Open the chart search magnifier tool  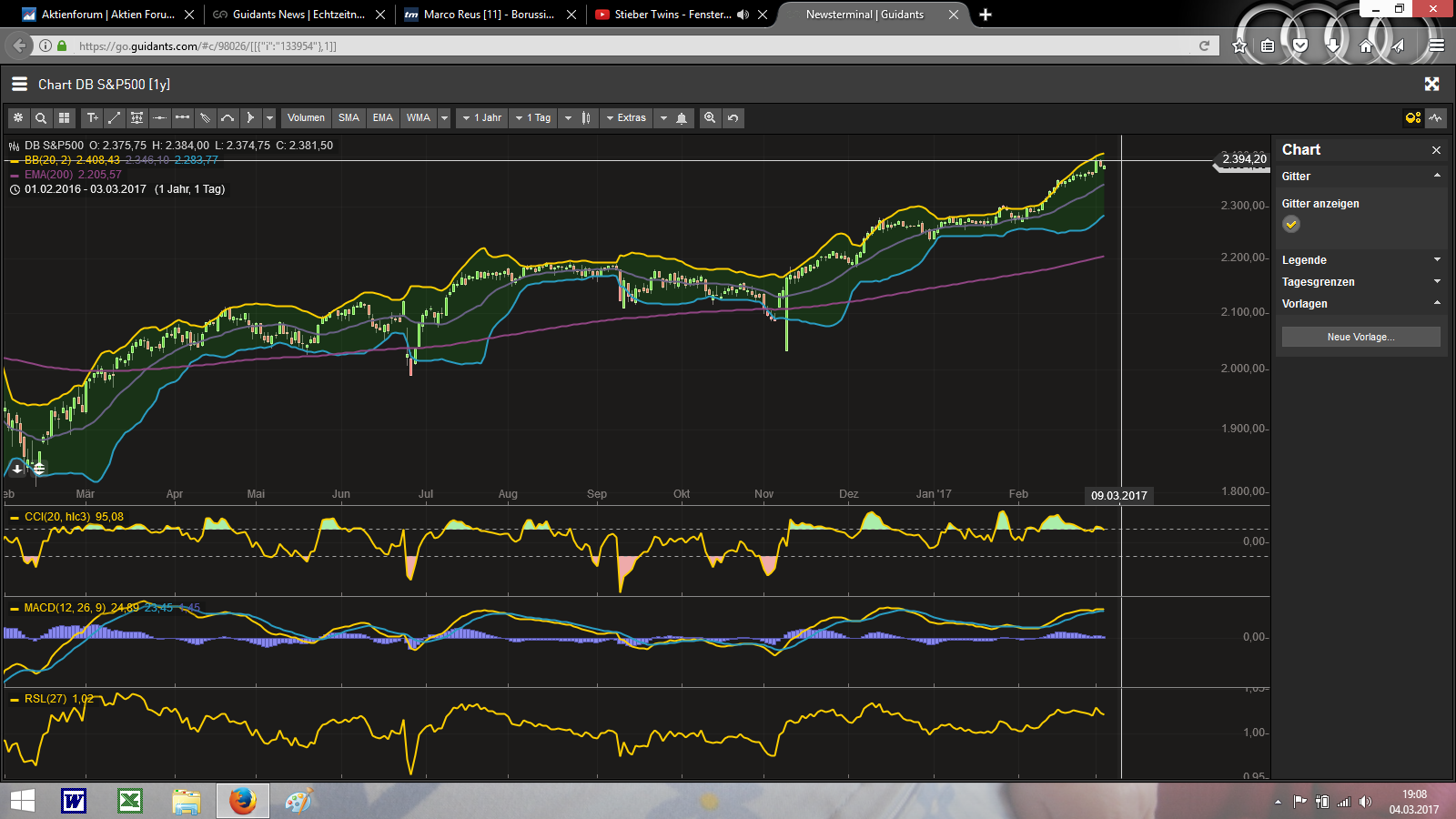click(41, 117)
